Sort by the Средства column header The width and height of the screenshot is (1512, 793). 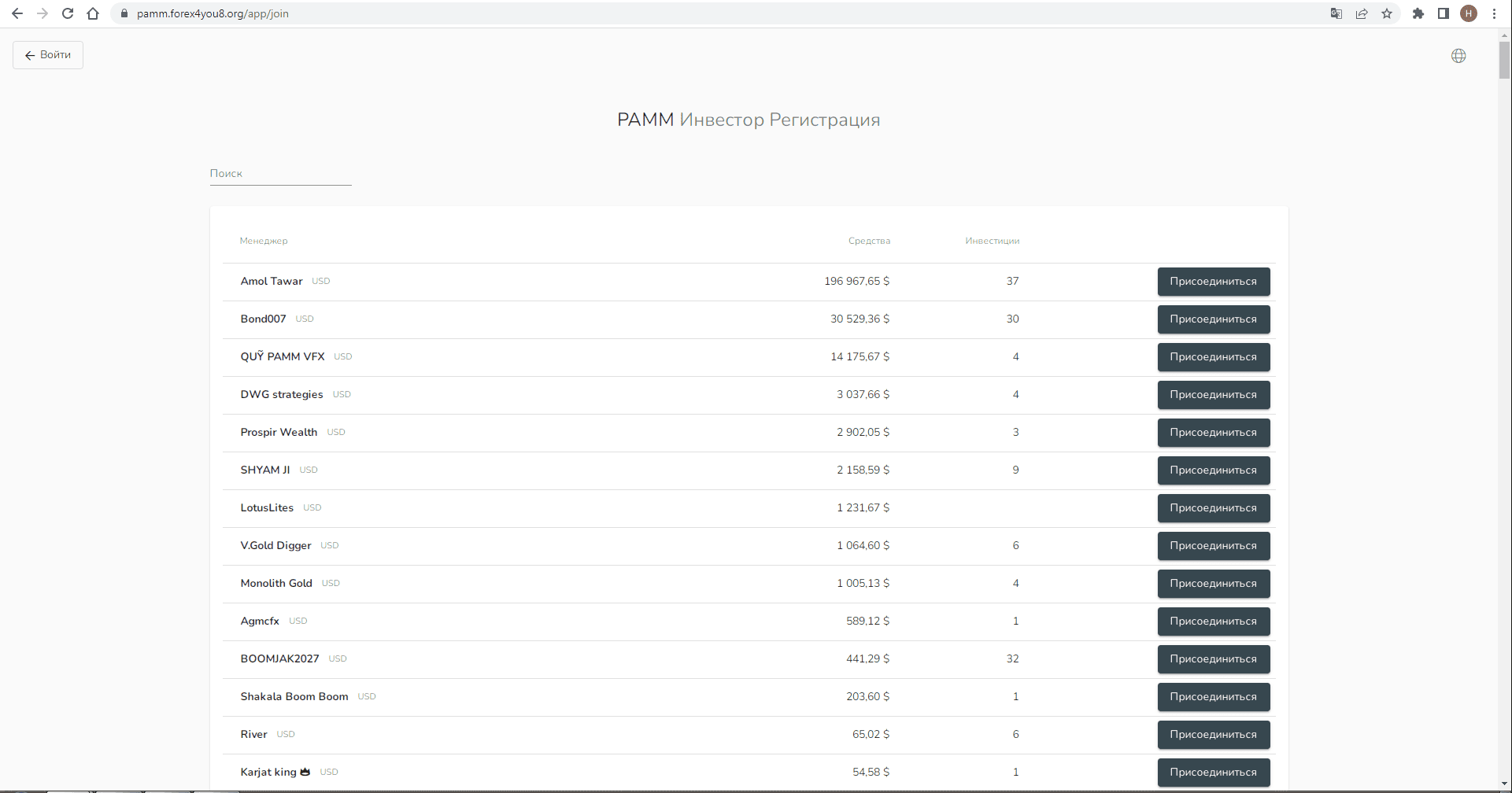(x=869, y=241)
